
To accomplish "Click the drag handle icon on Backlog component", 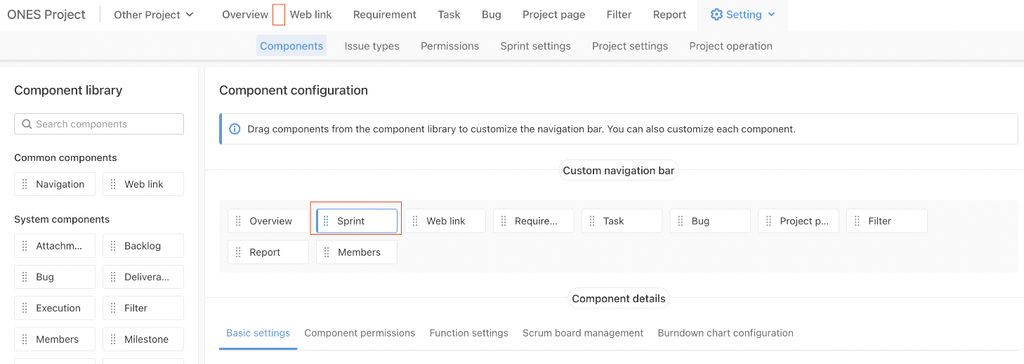I will (x=114, y=246).
